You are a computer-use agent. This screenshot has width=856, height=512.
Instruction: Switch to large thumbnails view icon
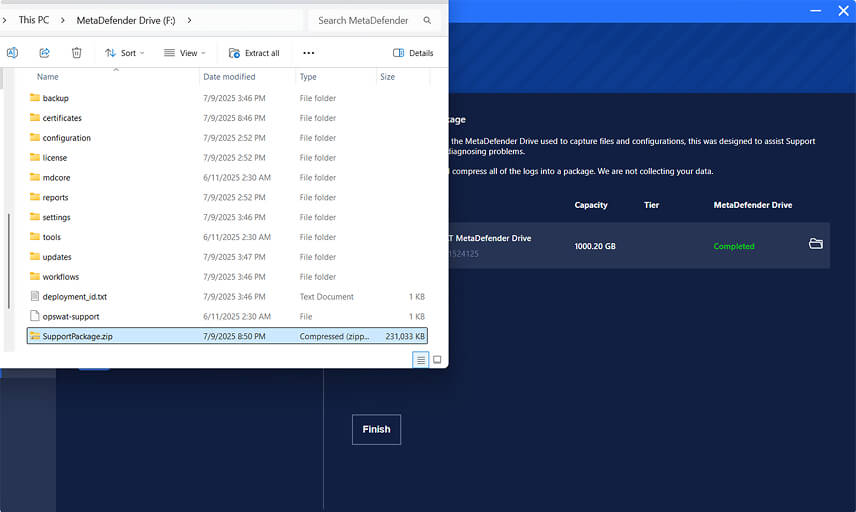point(437,359)
